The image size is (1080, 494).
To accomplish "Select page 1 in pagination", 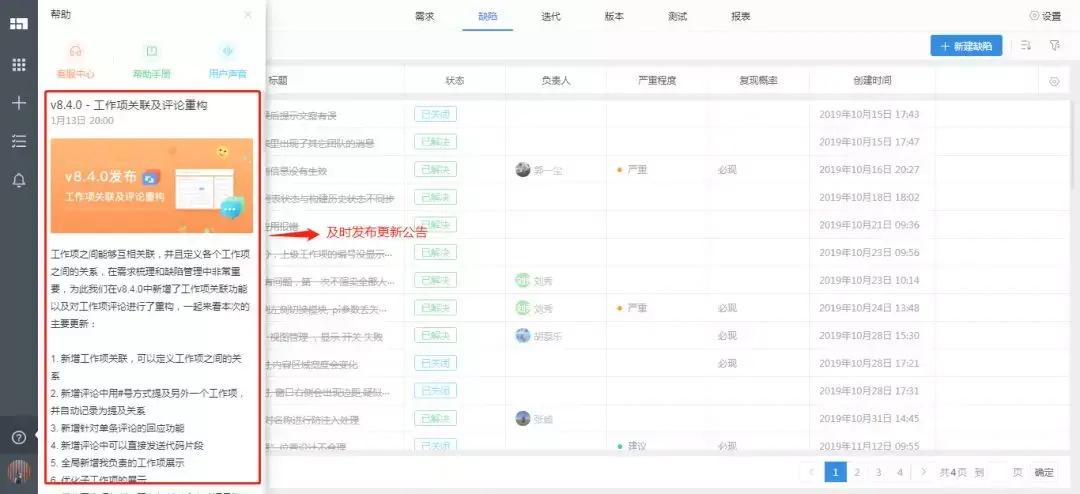I will [835, 472].
